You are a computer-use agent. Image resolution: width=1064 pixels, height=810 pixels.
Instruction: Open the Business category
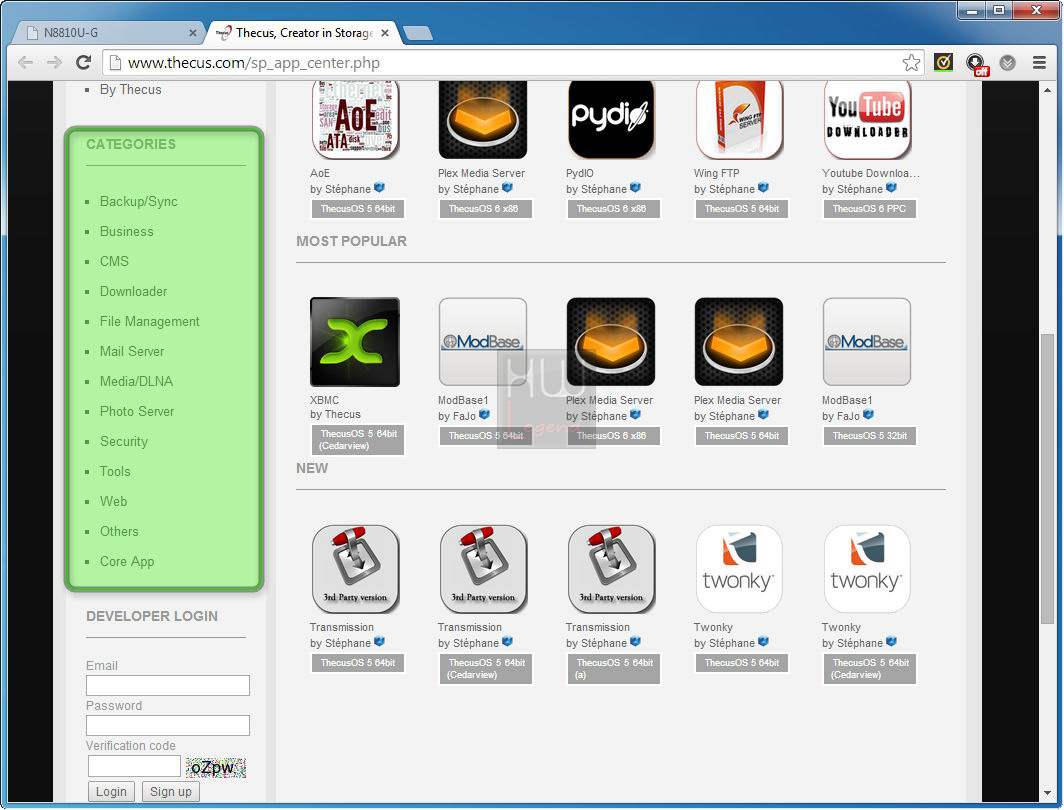[126, 231]
